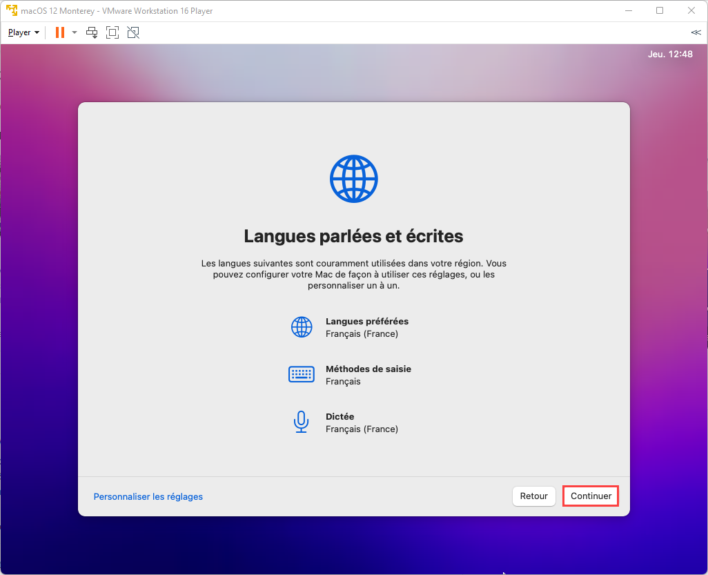This screenshot has height=575, width=708.
Task: Click the large blue globe icon
Action: (354, 179)
